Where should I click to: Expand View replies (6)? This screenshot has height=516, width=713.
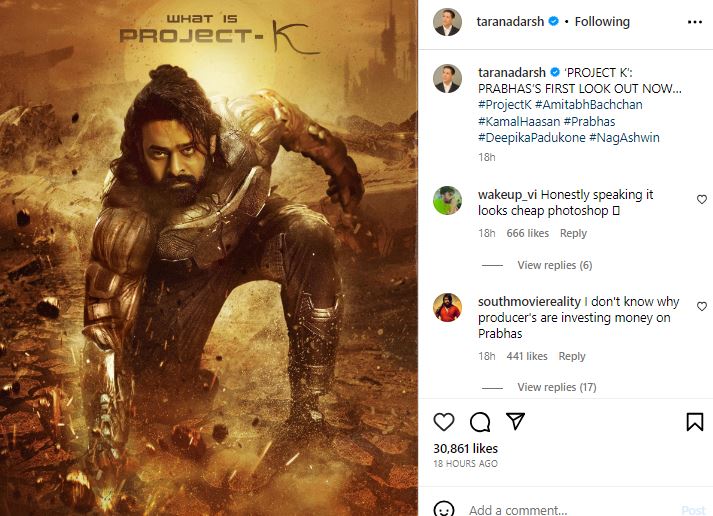point(554,265)
